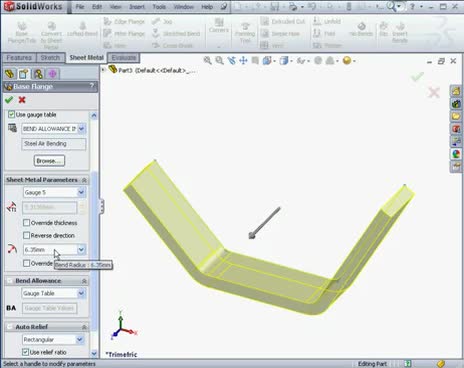Screen dimensions: 464x368
Task: Uncheck Use gauge table checkbox
Action: [x=12, y=114]
